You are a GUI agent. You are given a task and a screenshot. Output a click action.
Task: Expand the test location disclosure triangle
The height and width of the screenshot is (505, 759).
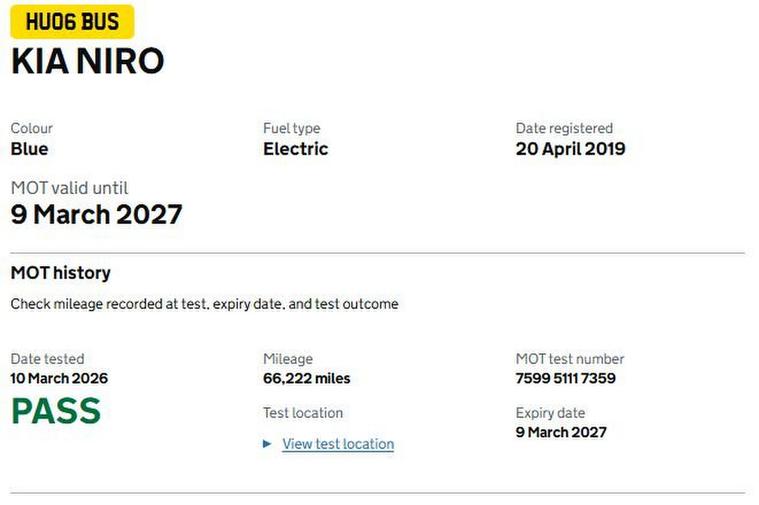point(267,444)
